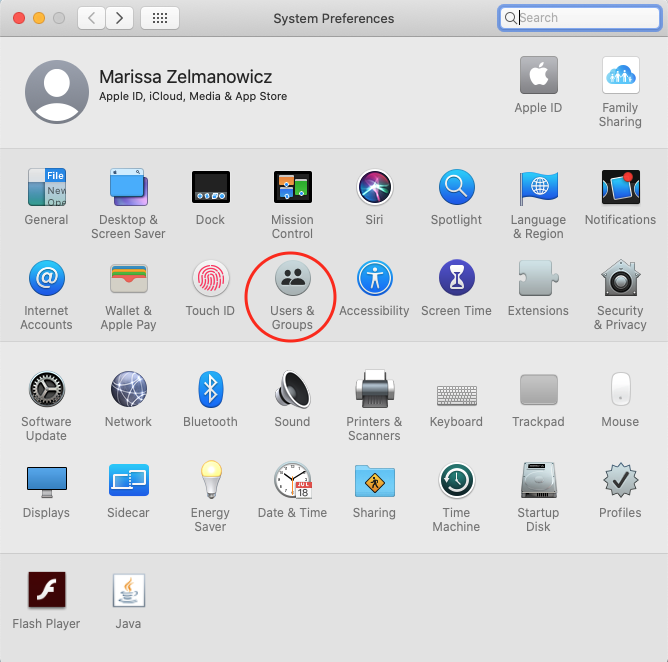This screenshot has width=668, height=662.
Task: Go forward with the right arrow button
Action: point(119,18)
